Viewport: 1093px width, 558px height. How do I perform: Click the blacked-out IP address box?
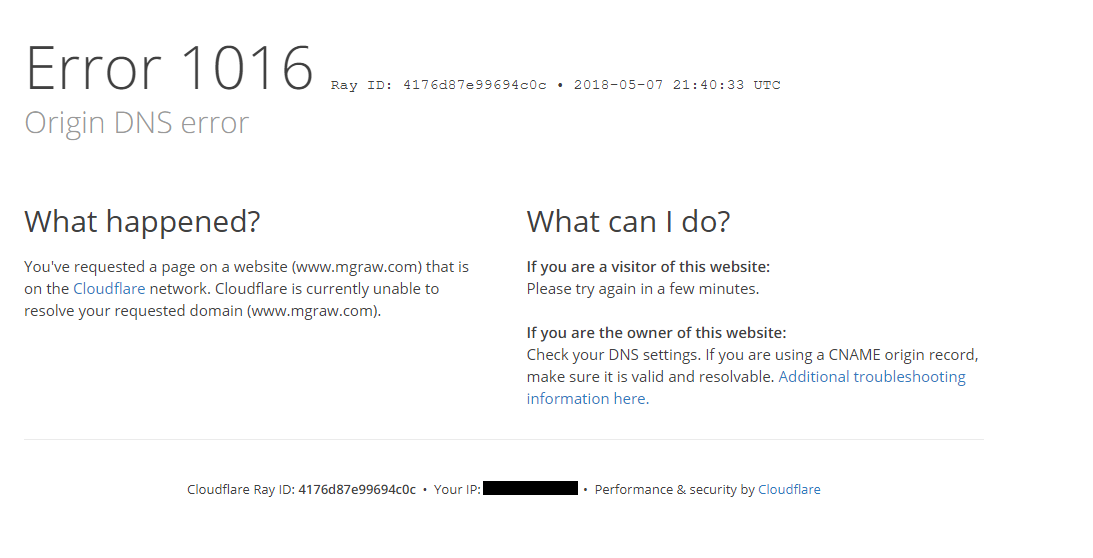click(530, 488)
